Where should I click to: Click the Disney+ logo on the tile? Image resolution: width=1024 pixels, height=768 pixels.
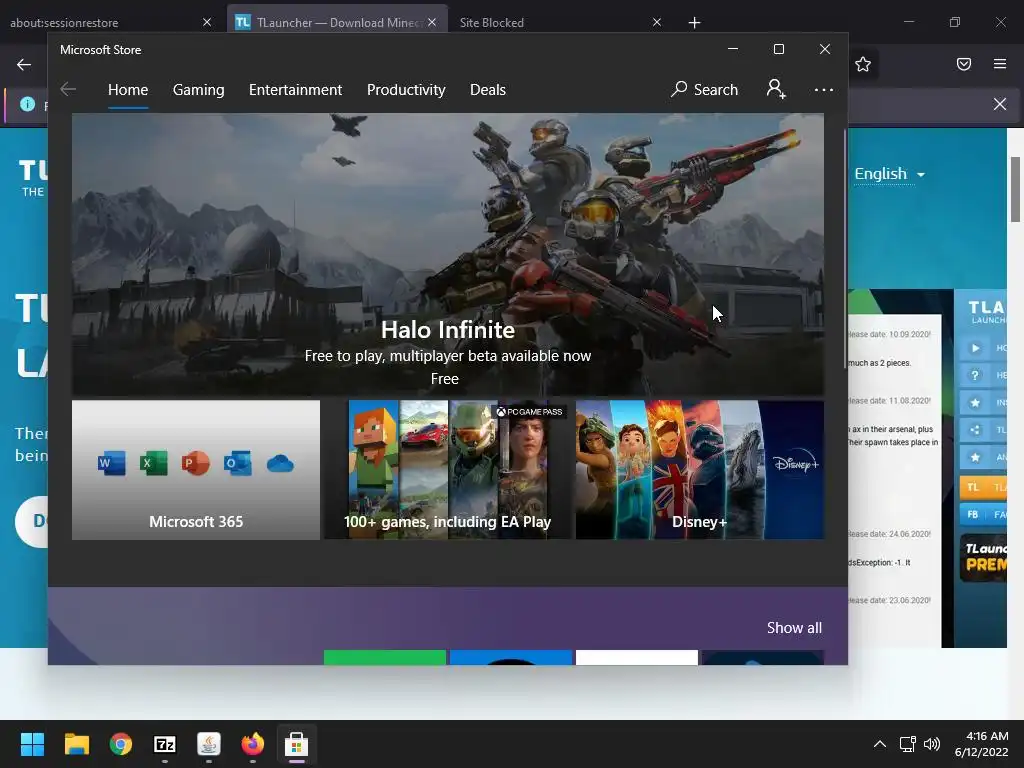point(795,463)
